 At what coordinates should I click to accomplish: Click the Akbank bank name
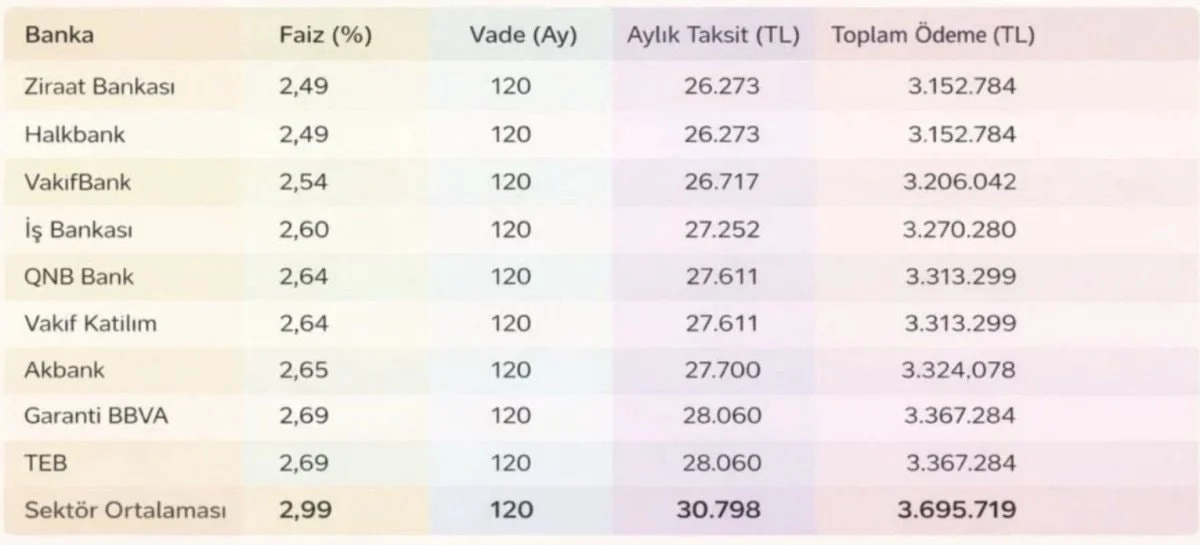[x=65, y=370]
